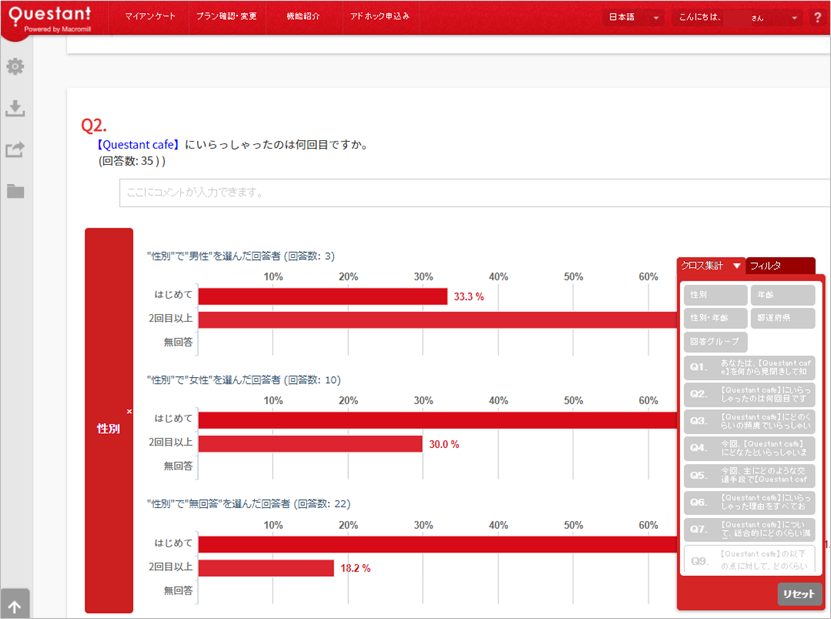Open the プラン確認・変更 menu
Image resolution: width=831 pixels, height=619 pixels.
(x=226, y=16)
